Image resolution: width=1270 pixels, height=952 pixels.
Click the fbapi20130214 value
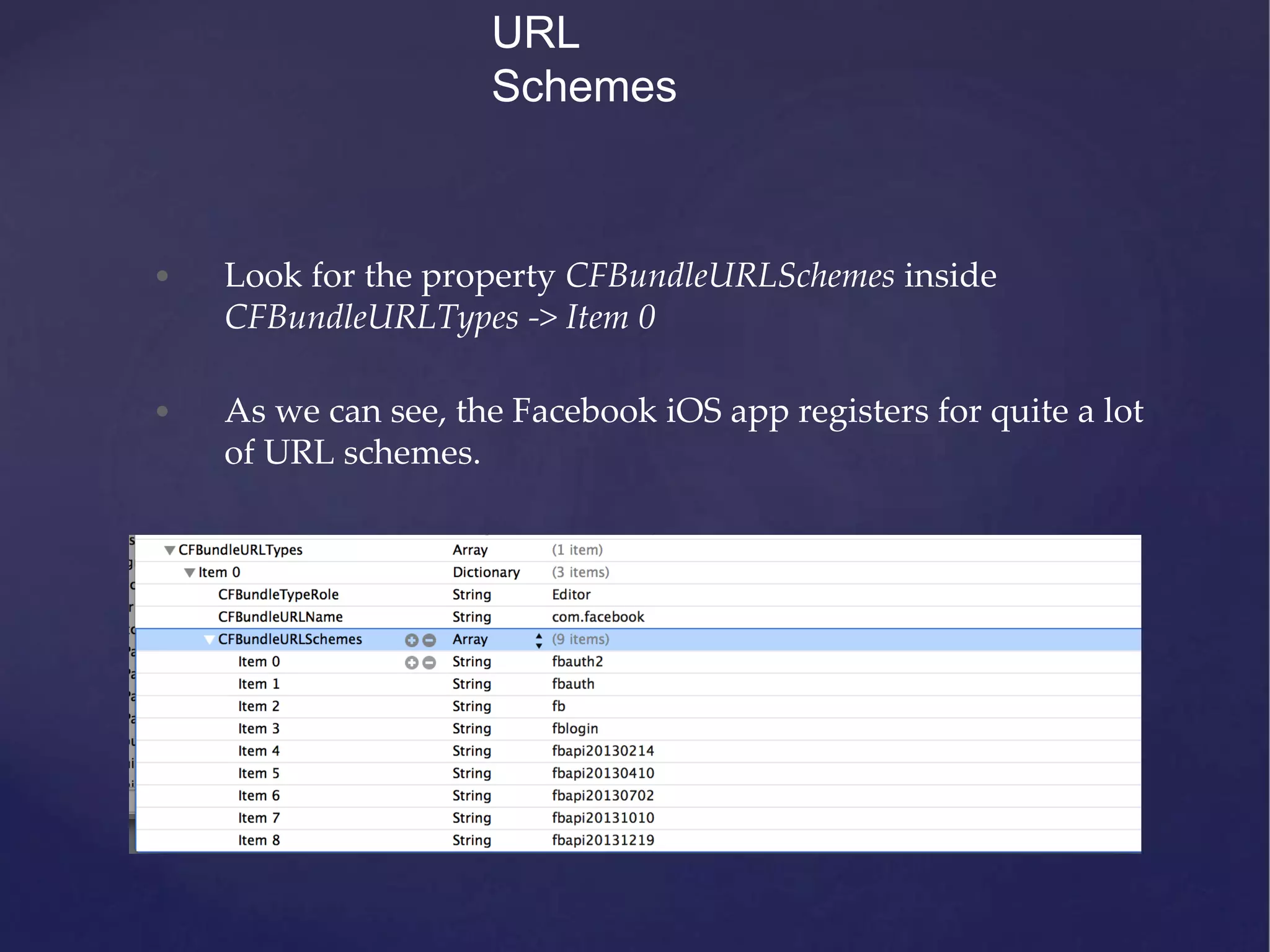point(603,751)
